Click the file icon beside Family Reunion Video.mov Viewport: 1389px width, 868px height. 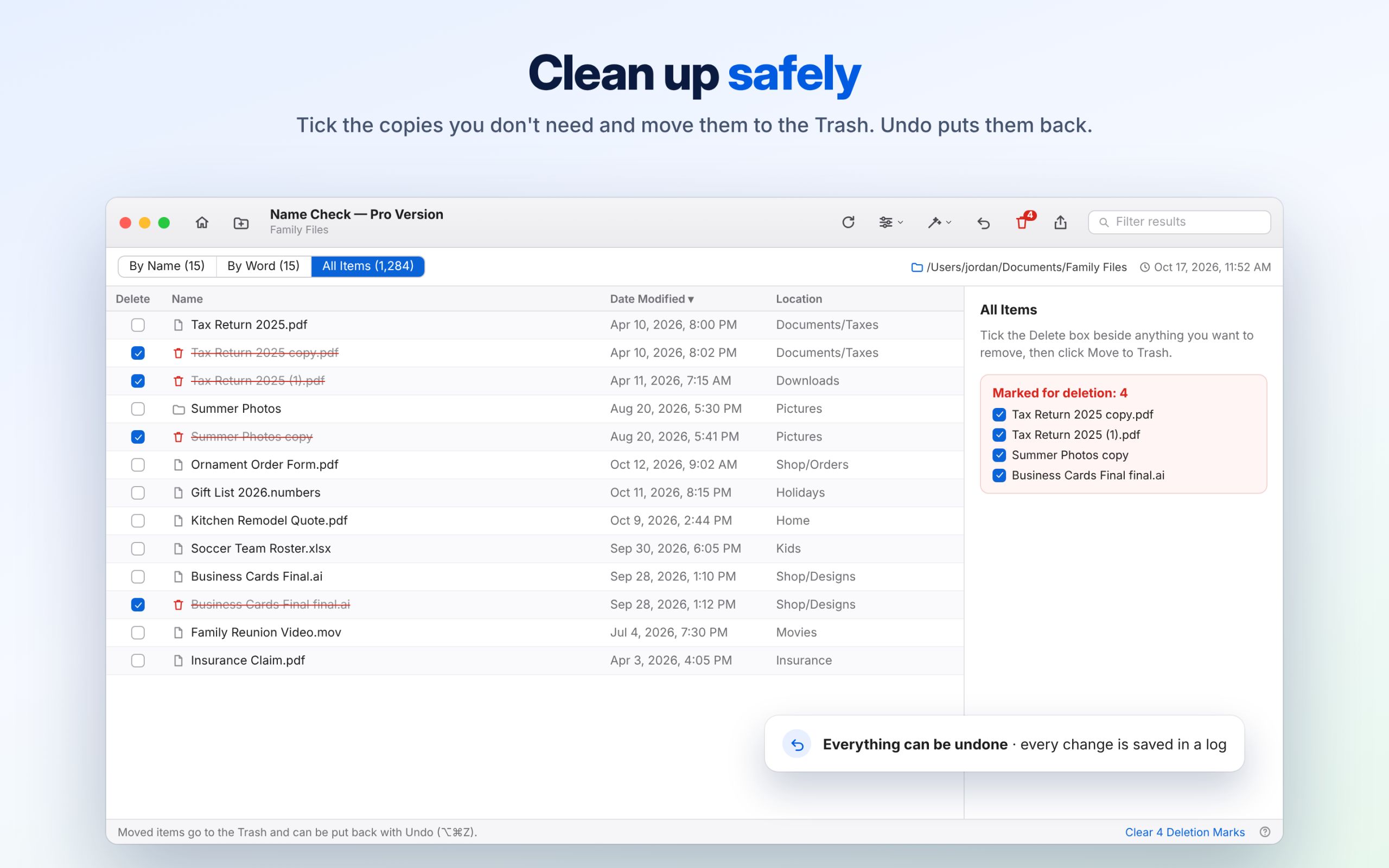[x=179, y=633]
